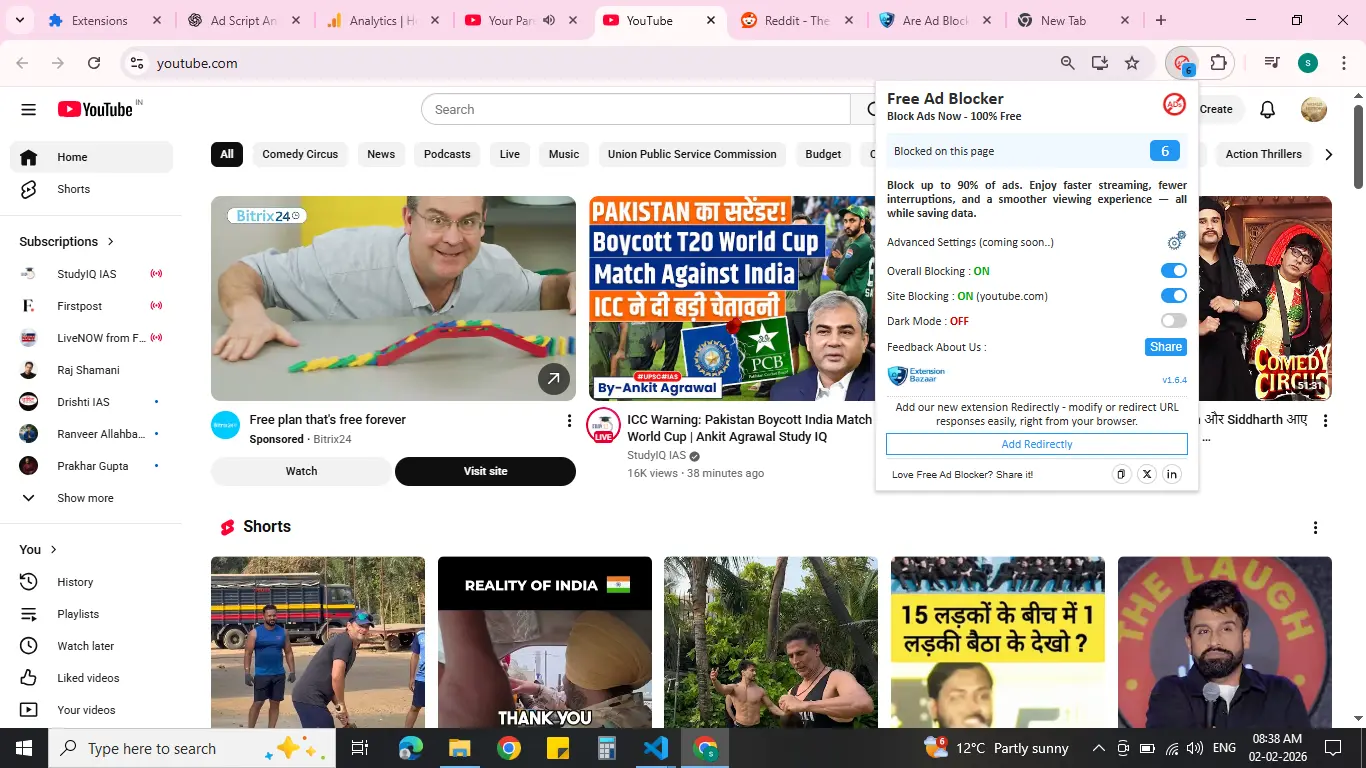
Task: Open the Pakistan Boycott T20 video thumbnail
Action: tap(731, 299)
